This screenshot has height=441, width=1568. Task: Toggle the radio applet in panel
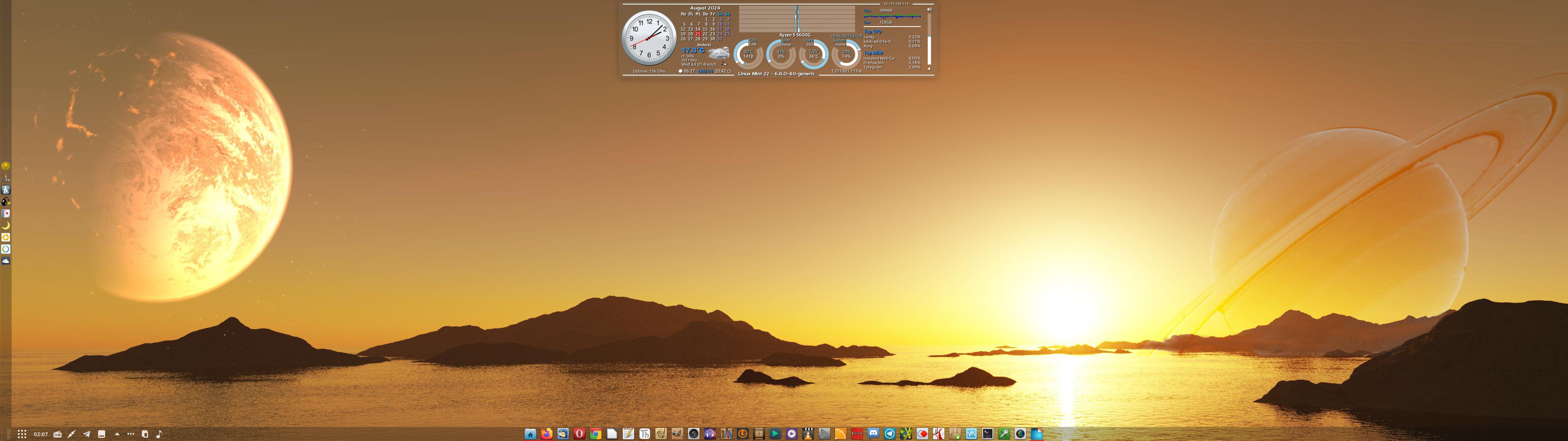58,434
